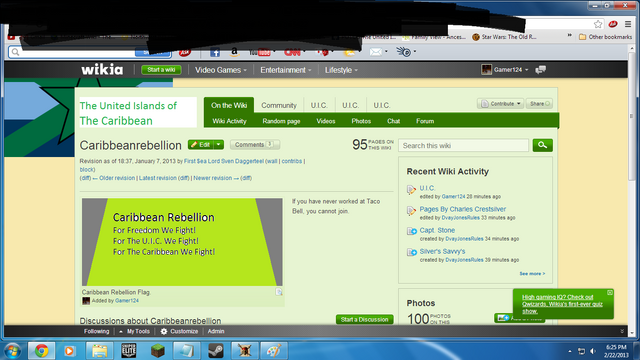Screen dimensions: 640x360
Task: Open the Gamer124 account dropdown
Action: pos(504,70)
